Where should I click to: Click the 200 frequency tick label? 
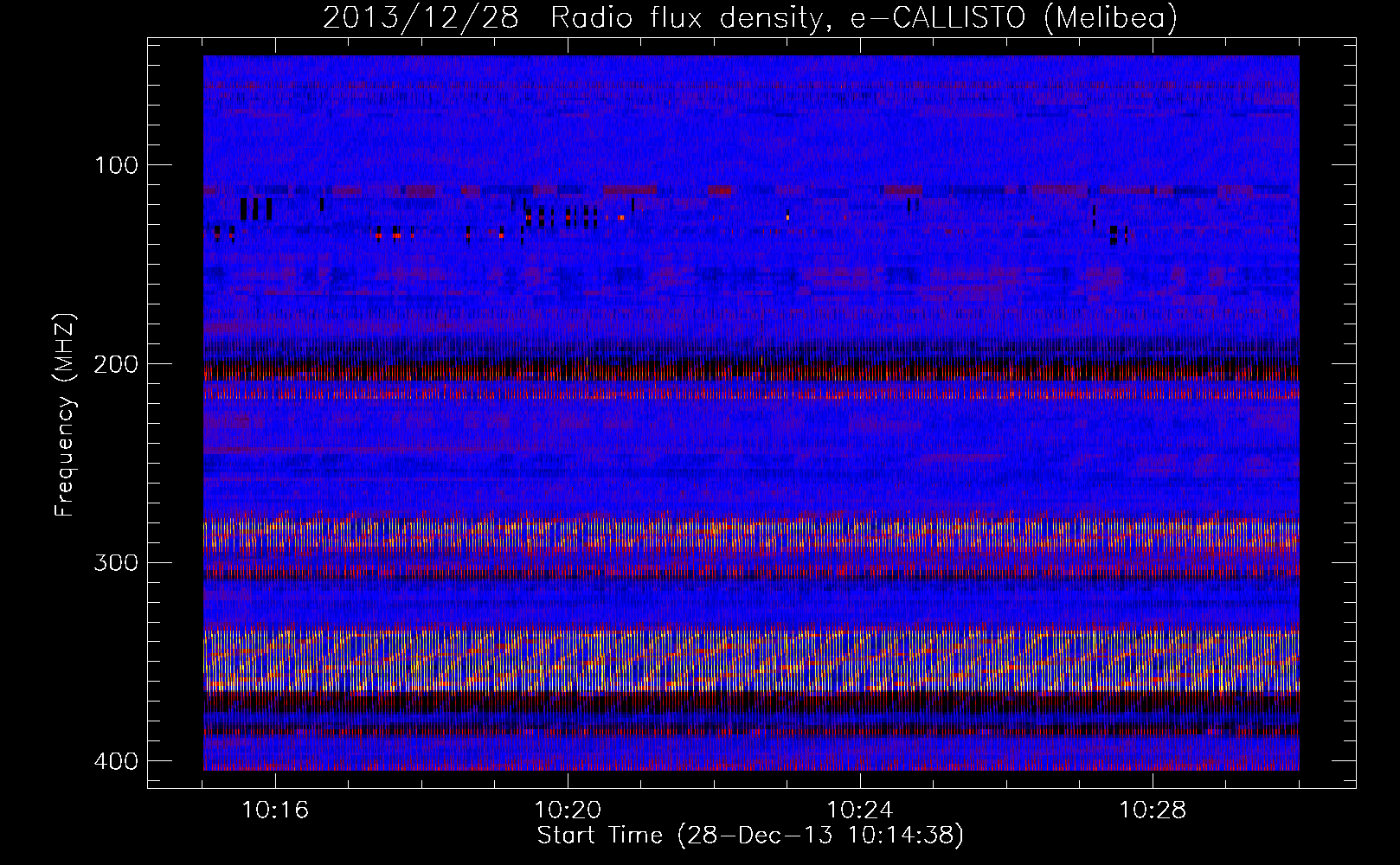click(x=115, y=364)
